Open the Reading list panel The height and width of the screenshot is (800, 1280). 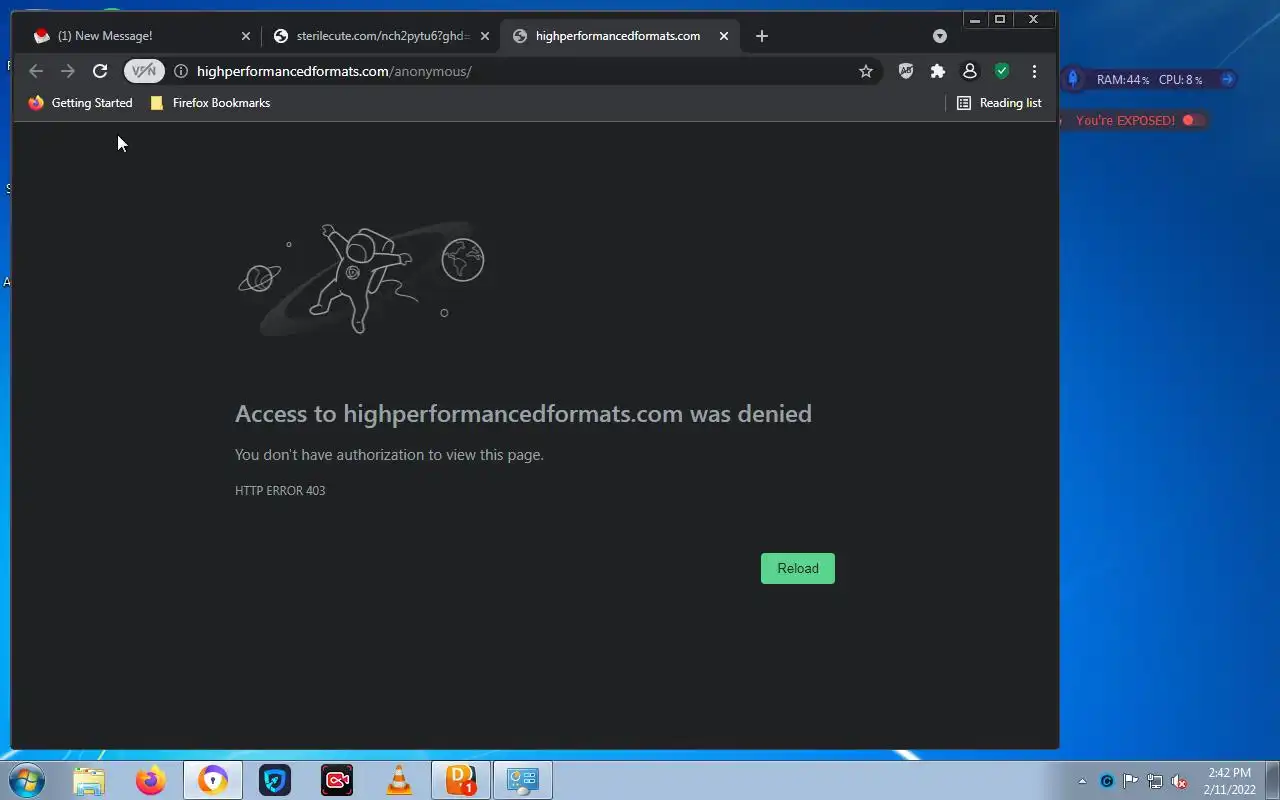[999, 103]
